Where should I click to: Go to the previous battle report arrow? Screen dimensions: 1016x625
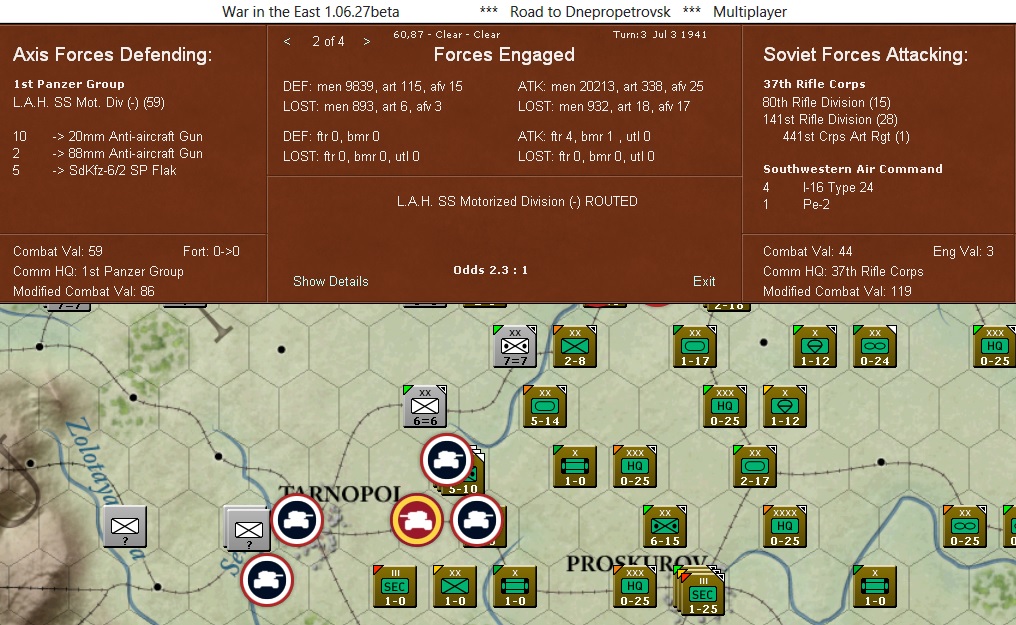point(287,41)
